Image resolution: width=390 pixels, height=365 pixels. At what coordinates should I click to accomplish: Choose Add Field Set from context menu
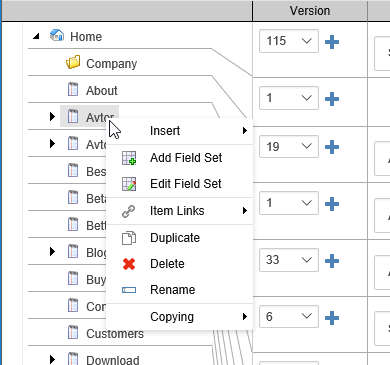pyautogui.click(x=180, y=158)
